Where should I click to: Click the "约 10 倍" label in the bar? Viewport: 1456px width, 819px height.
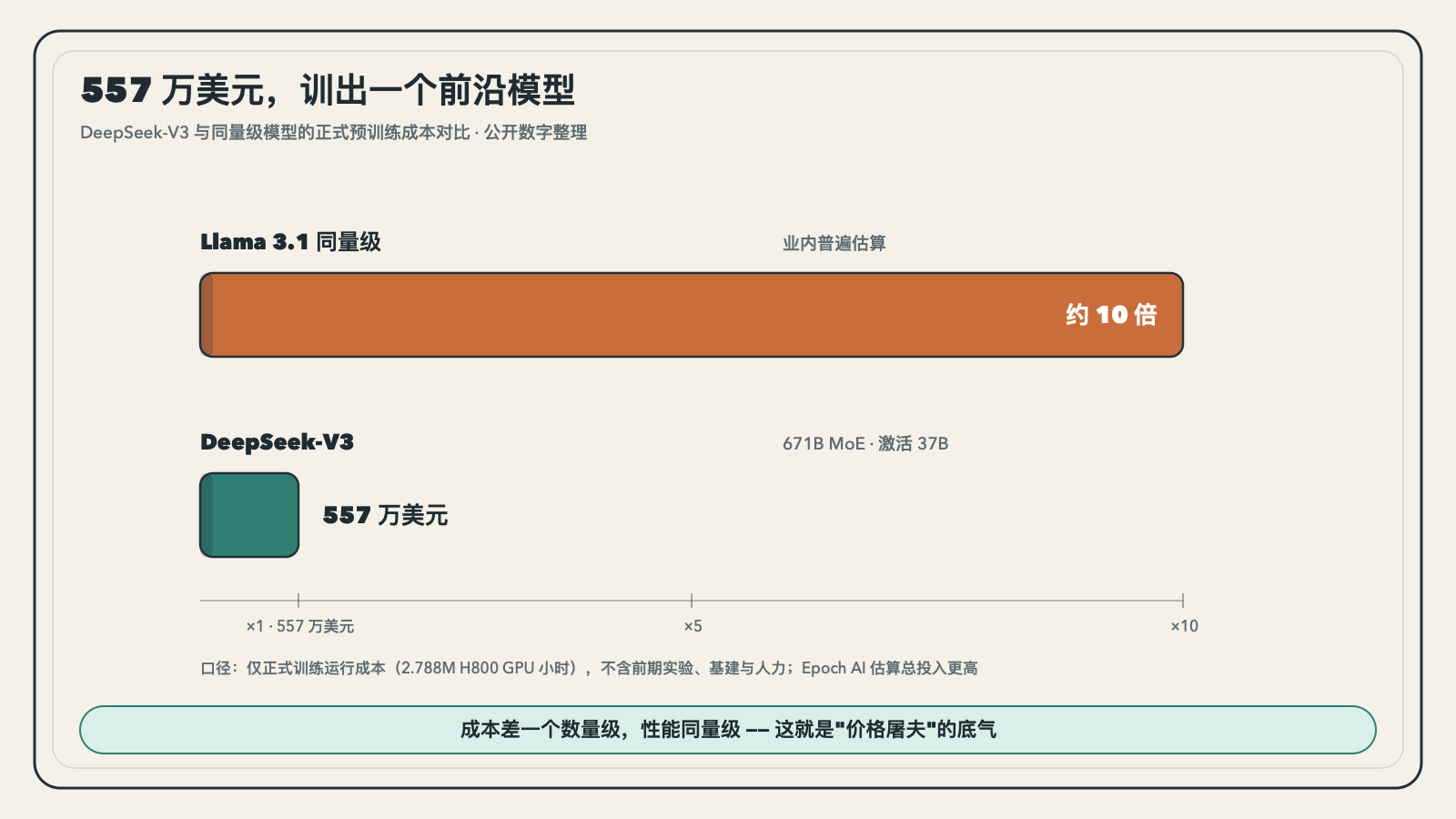[x=1111, y=315]
